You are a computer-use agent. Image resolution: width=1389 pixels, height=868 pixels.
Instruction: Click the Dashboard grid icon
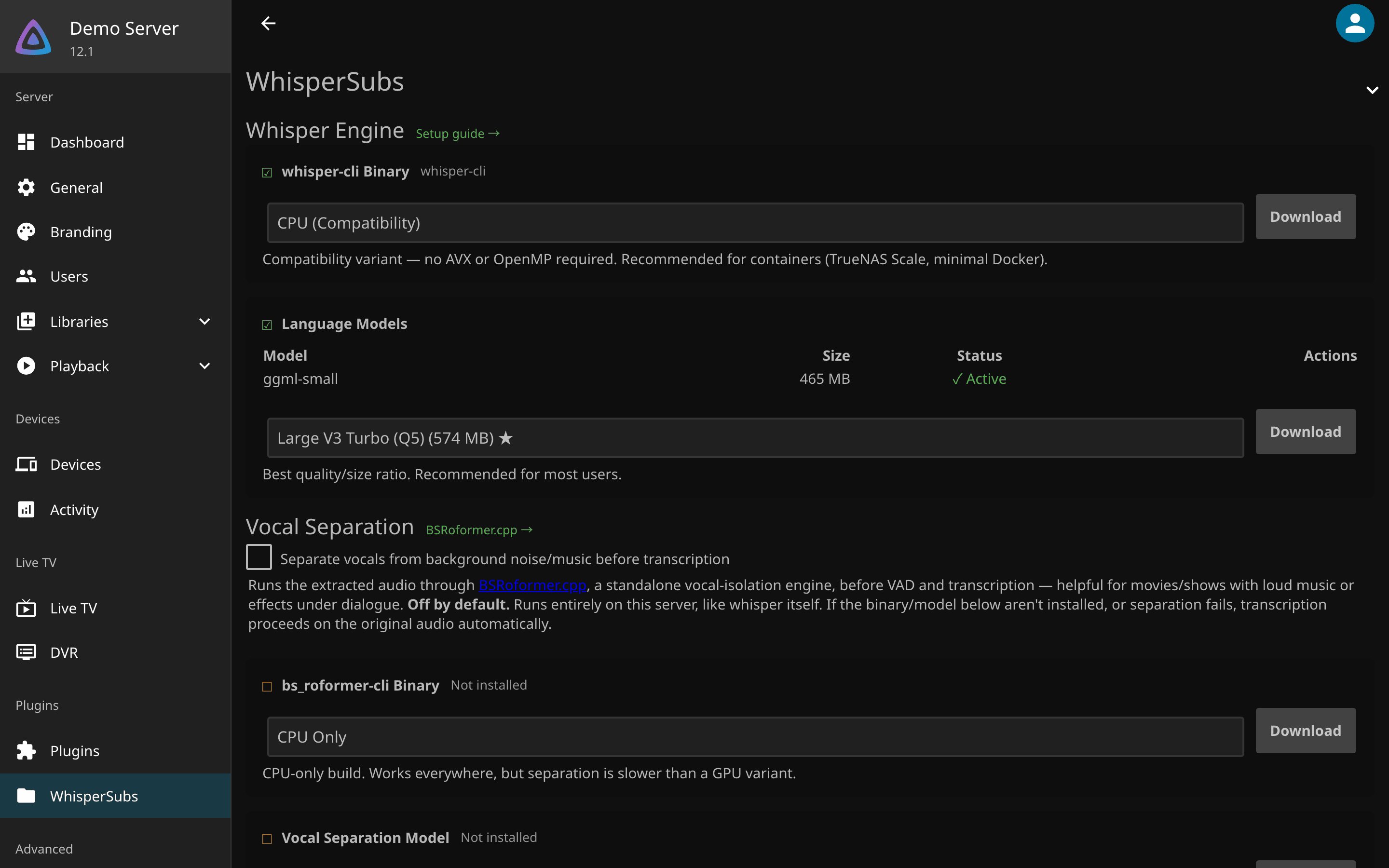26,142
